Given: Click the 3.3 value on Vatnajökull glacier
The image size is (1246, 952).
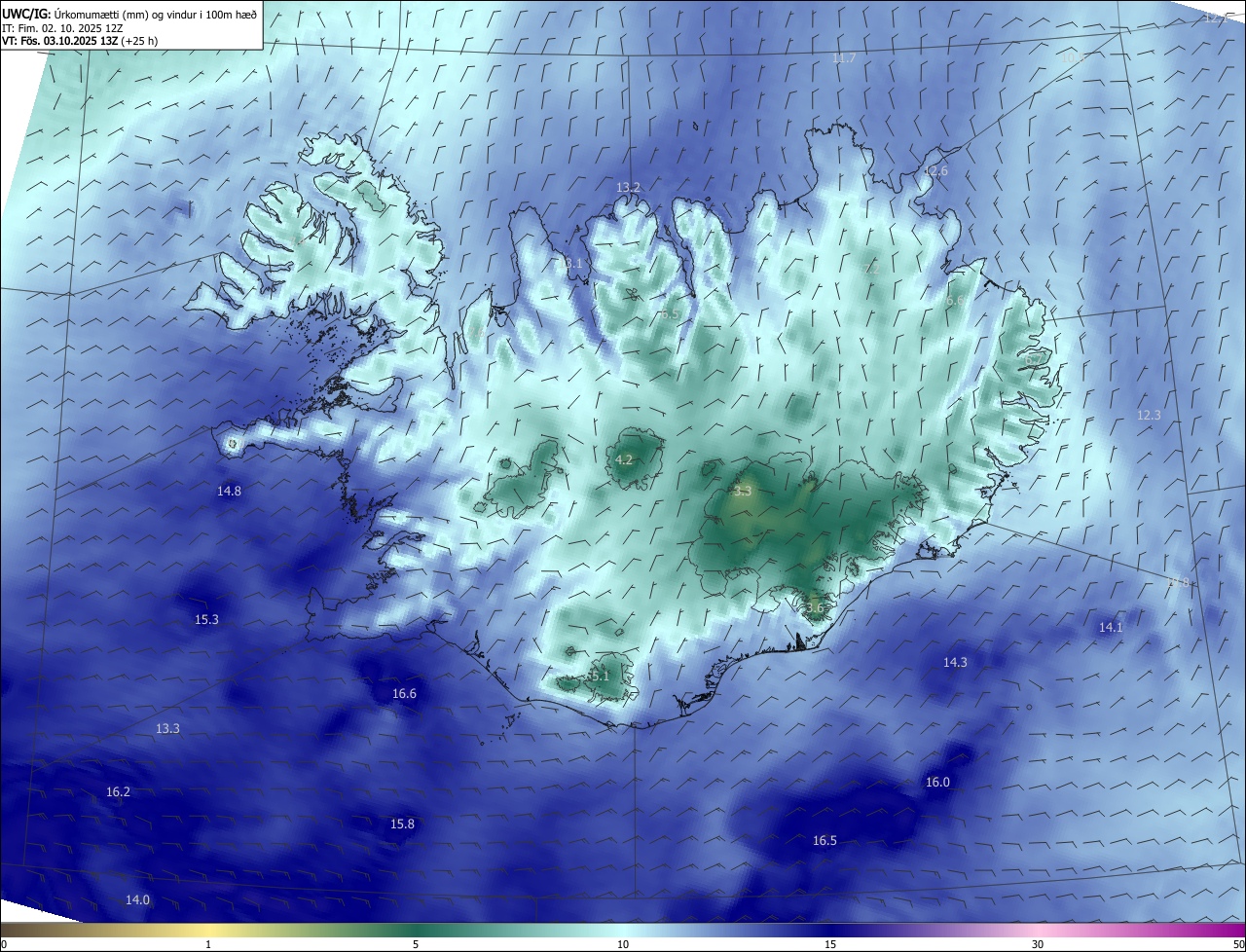Looking at the screenshot, I should tap(743, 492).
